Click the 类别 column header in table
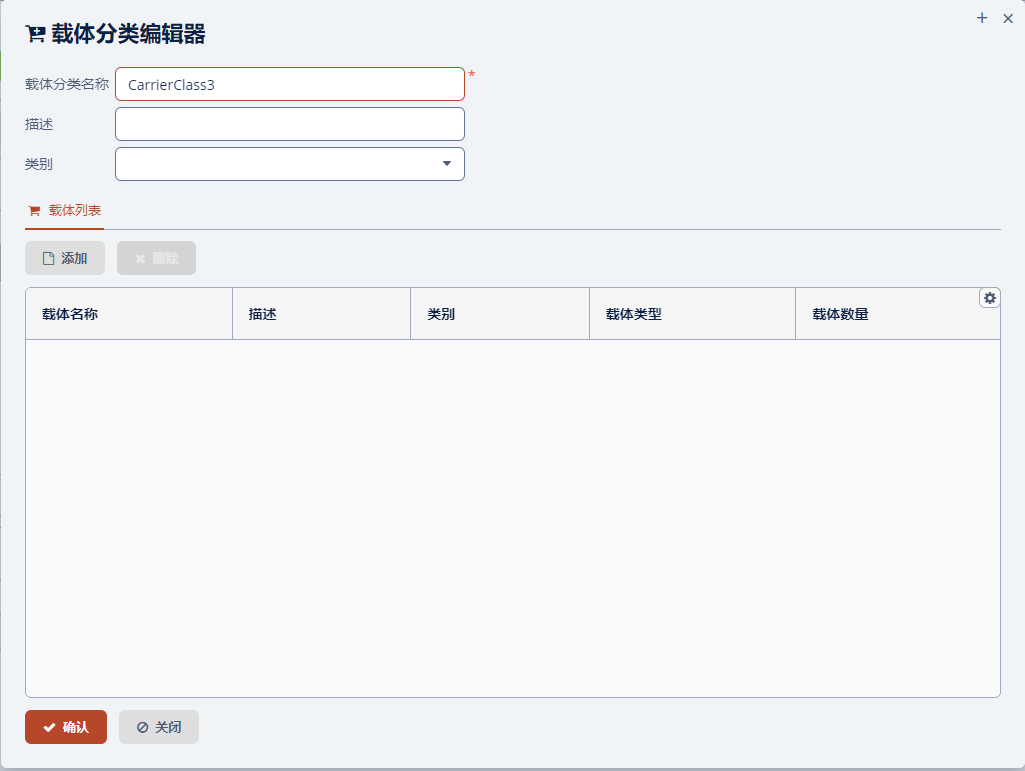Image resolution: width=1025 pixels, height=771 pixels. coord(441,314)
